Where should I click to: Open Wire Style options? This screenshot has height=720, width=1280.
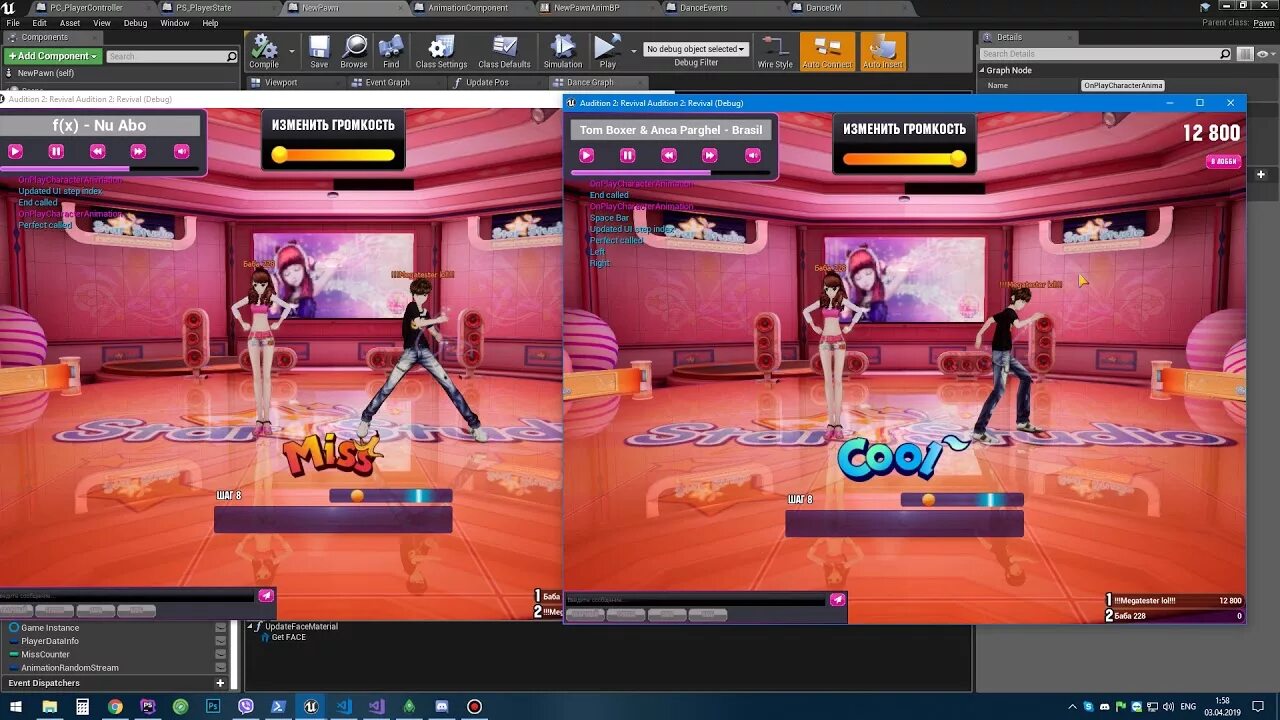pos(774,52)
